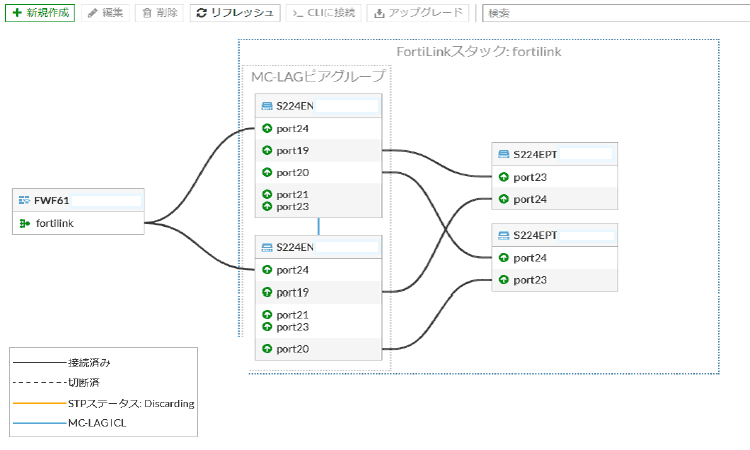Click the MC-LAGピアグループ label
The width and height of the screenshot is (750, 450).
pyautogui.click(x=318, y=76)
